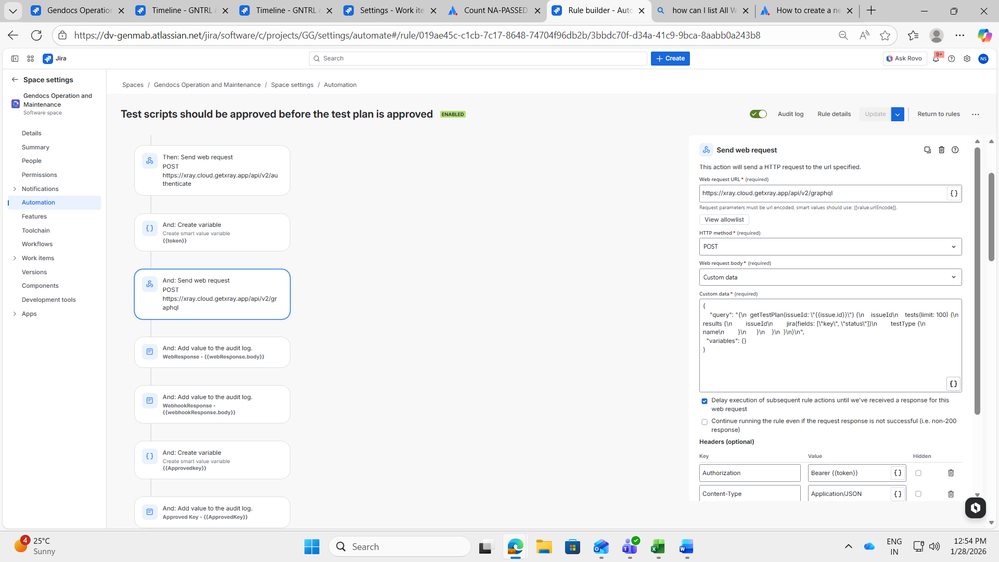Screen dimensions: 999x562
Task: Click the Jira search box
Action: pos(478,58)
